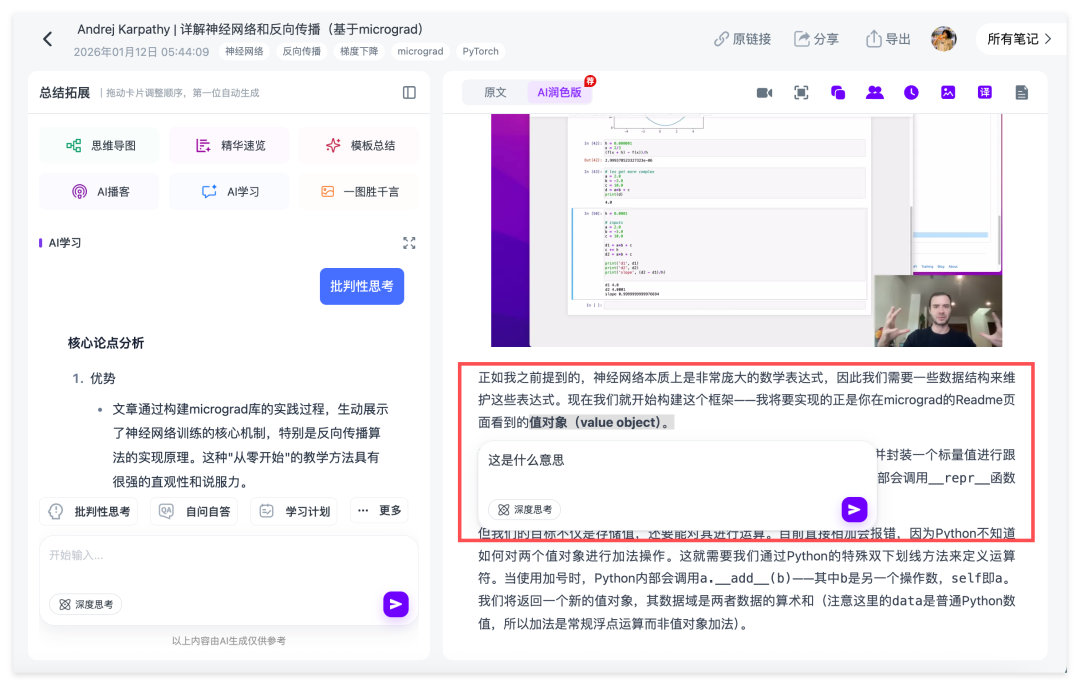Open the 精华速览 highlights card
Image resolution: width=1080 pixels, height=686 pixels.
point(229,145)
